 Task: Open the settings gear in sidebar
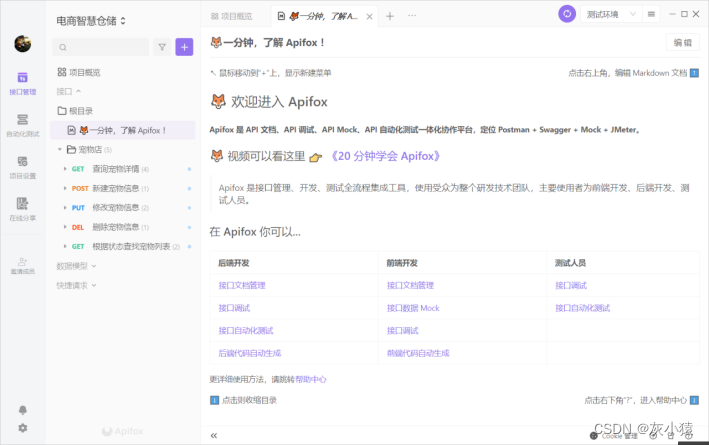coord(23,428)
